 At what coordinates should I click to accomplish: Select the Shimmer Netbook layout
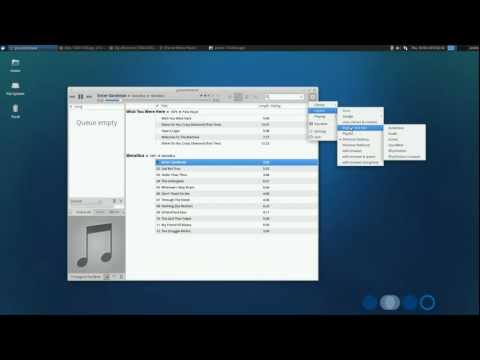pyautogui.click(x=360, y=145)
